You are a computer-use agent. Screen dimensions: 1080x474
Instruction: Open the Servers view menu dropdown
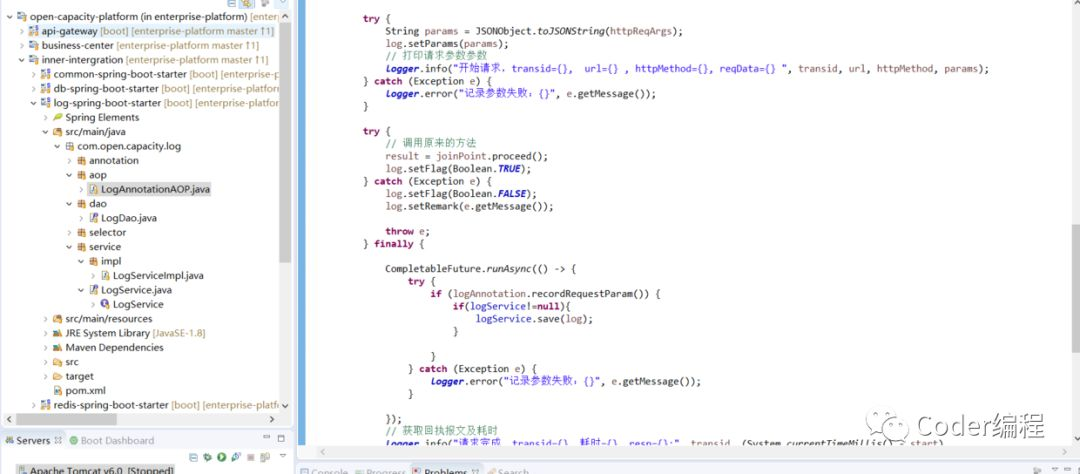tap(282, 457)
